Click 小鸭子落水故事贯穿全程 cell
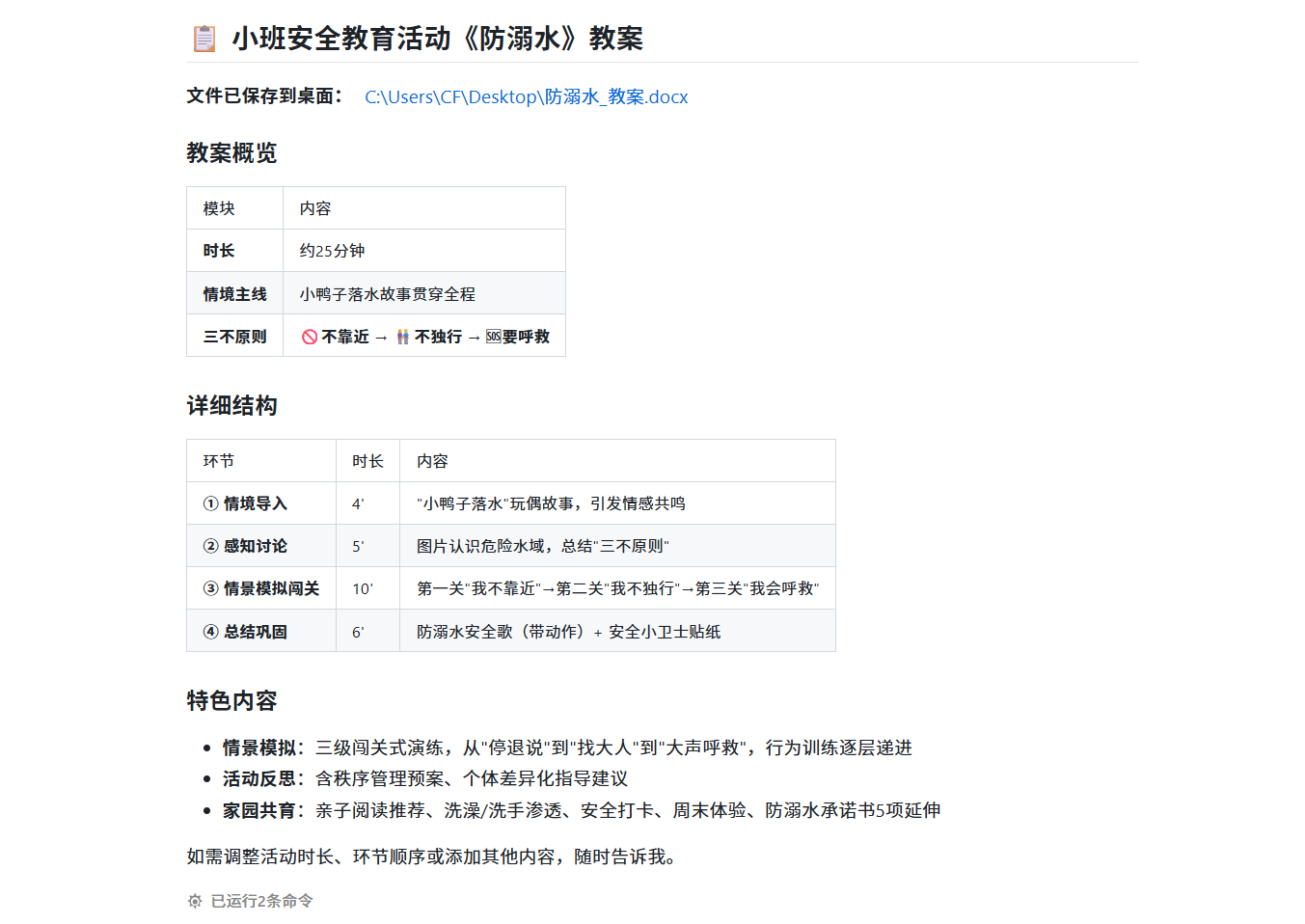The image size is (1305, 924). click(424, 294)
